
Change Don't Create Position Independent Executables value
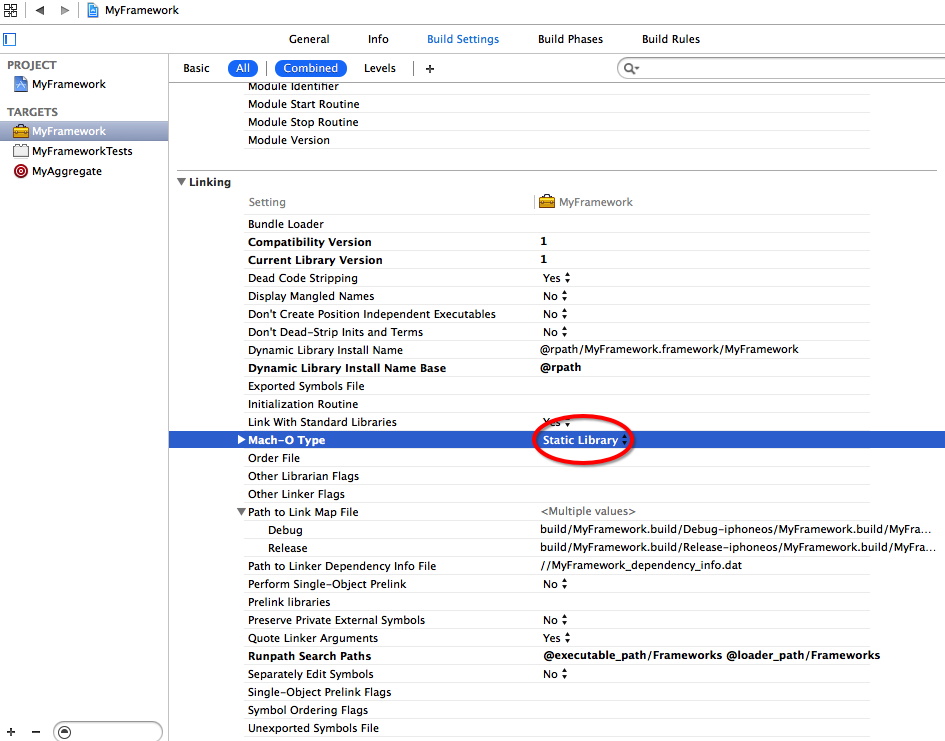[x=555, y=314]
